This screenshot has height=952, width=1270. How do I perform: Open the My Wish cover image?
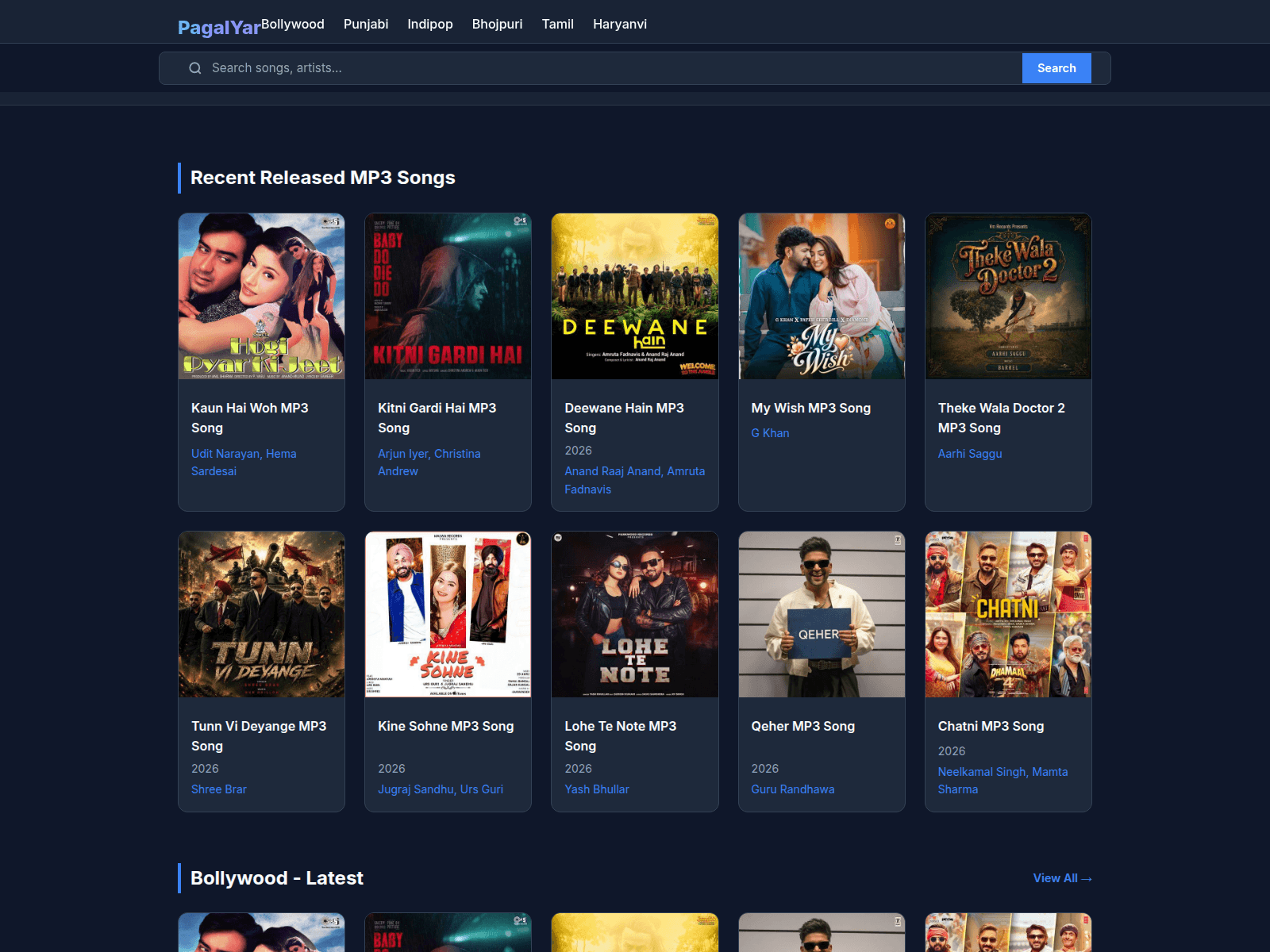822,296
